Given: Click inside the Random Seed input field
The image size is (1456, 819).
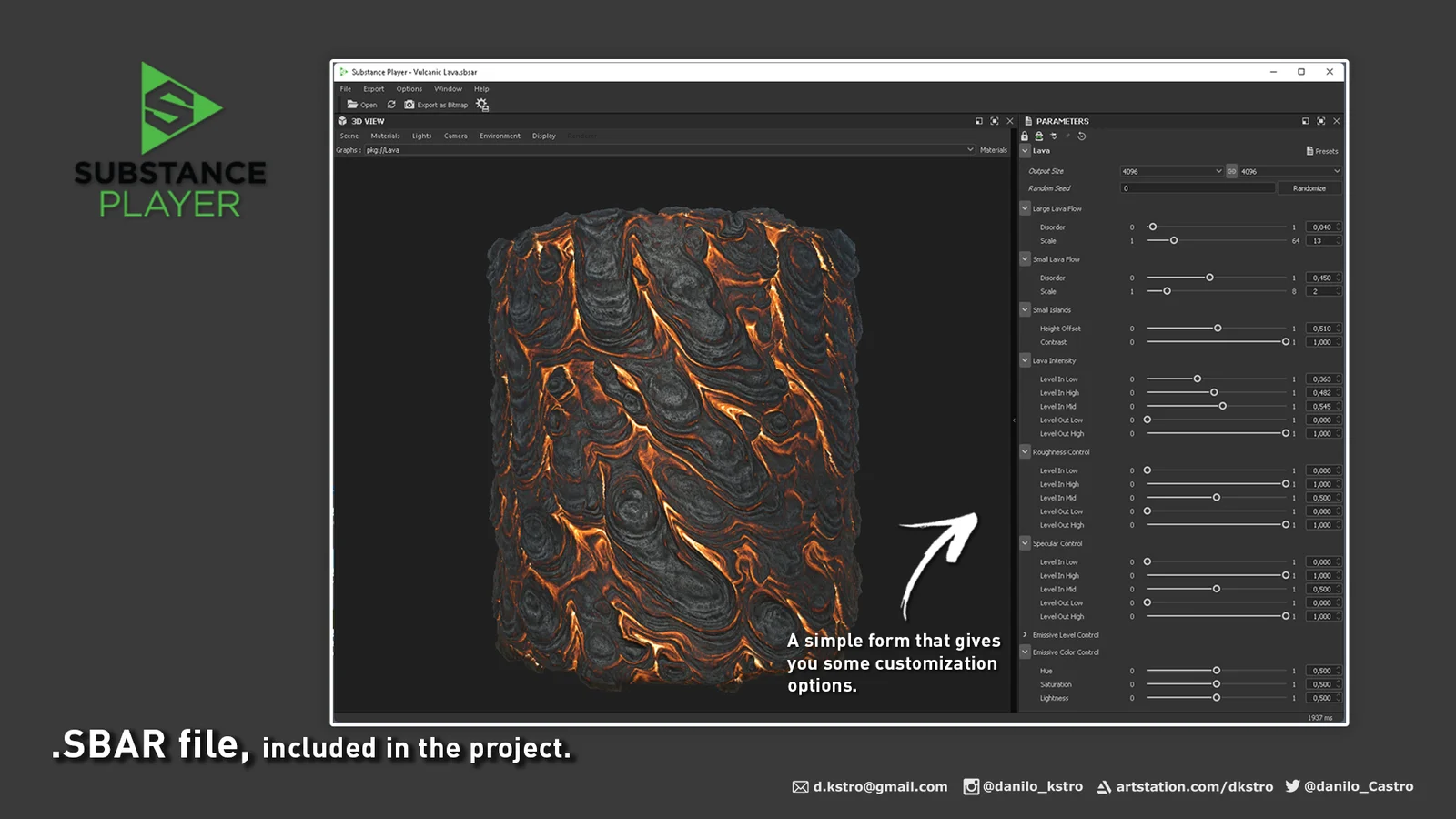Looking at the screenshot, I should click(1197, 187).
